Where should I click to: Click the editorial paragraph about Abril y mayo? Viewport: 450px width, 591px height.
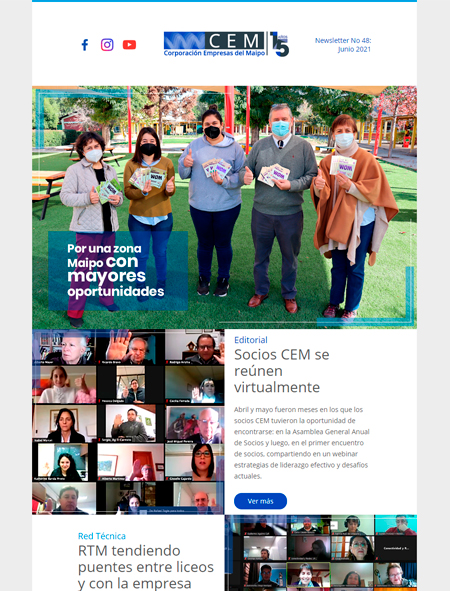coord(302,442)
